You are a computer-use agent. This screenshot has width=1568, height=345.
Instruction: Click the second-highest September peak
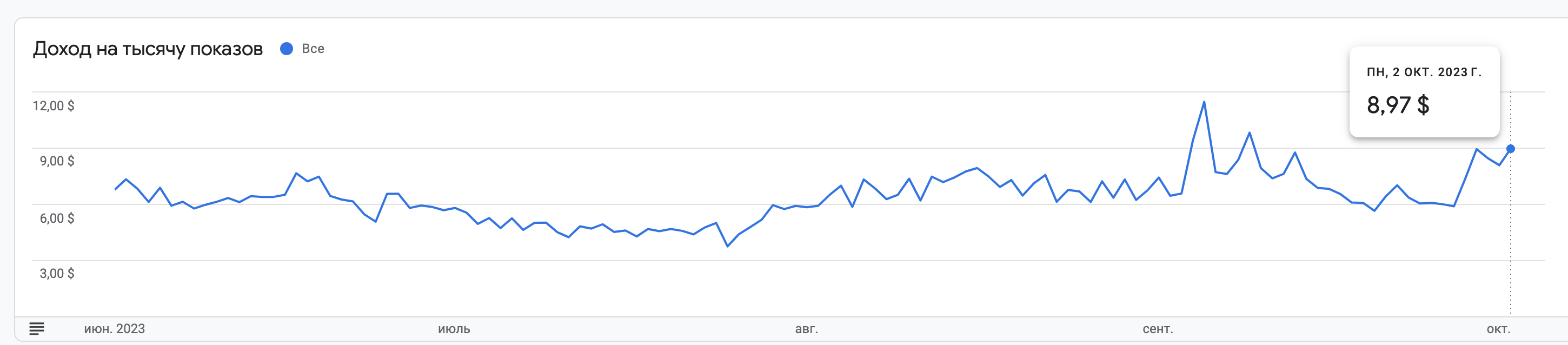click(x=1249, y=132)
